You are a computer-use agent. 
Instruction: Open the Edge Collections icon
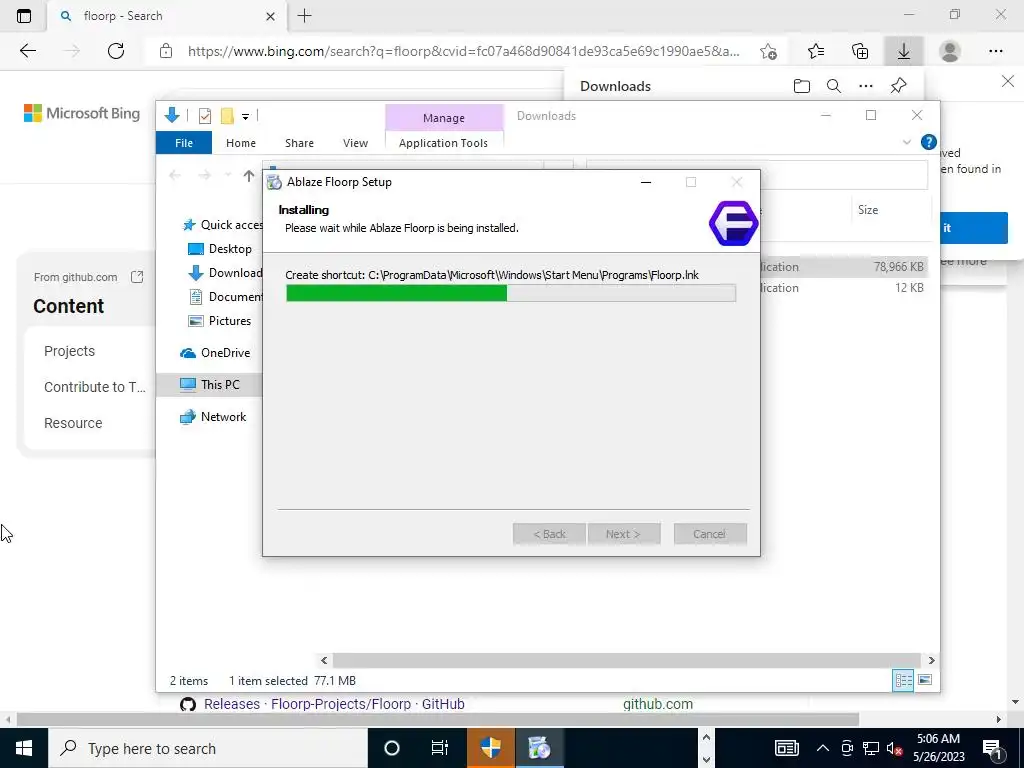tap(860, 51)
